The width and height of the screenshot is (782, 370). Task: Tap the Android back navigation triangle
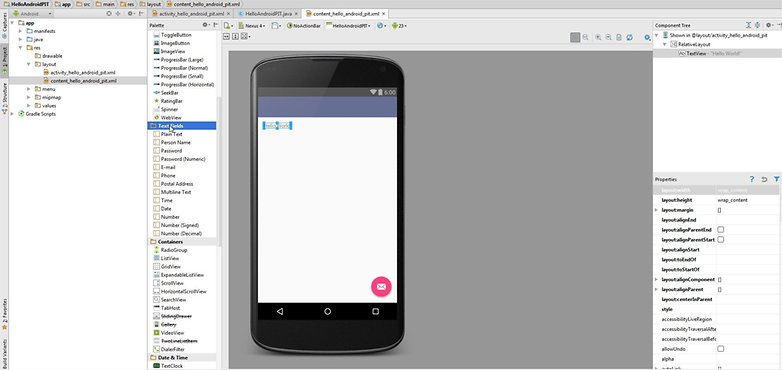[x=280, y=311]
